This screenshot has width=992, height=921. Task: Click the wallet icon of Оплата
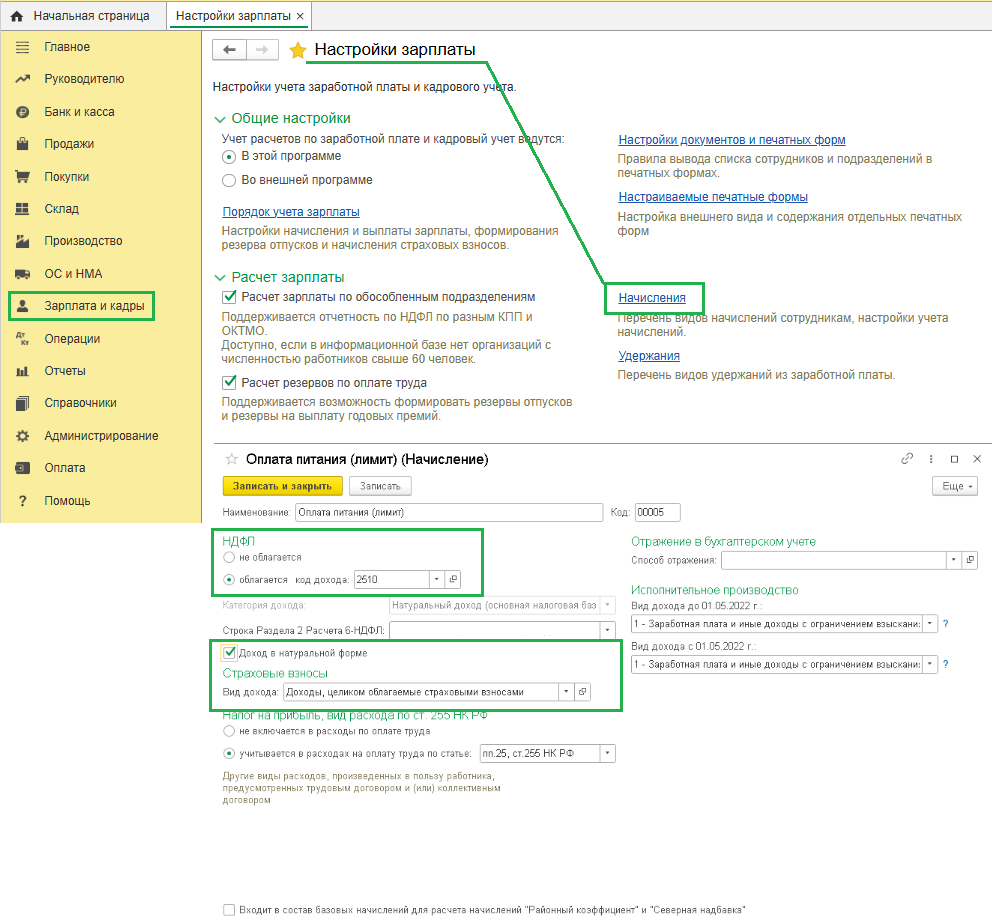pyautogui.click(x=22, y=468)
